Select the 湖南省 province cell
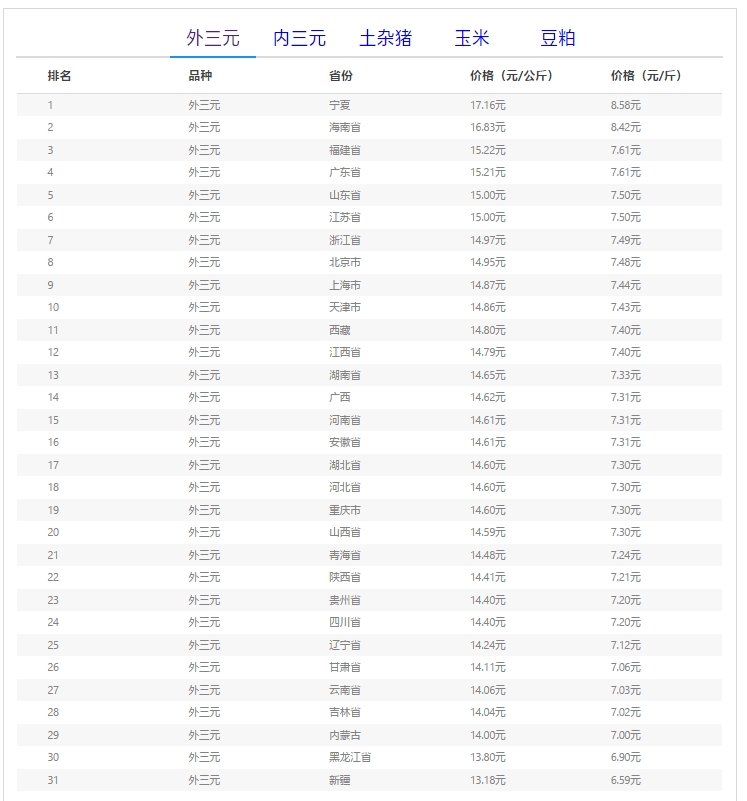This screenshot has height=801, width=747. click(x=345, y=375)
